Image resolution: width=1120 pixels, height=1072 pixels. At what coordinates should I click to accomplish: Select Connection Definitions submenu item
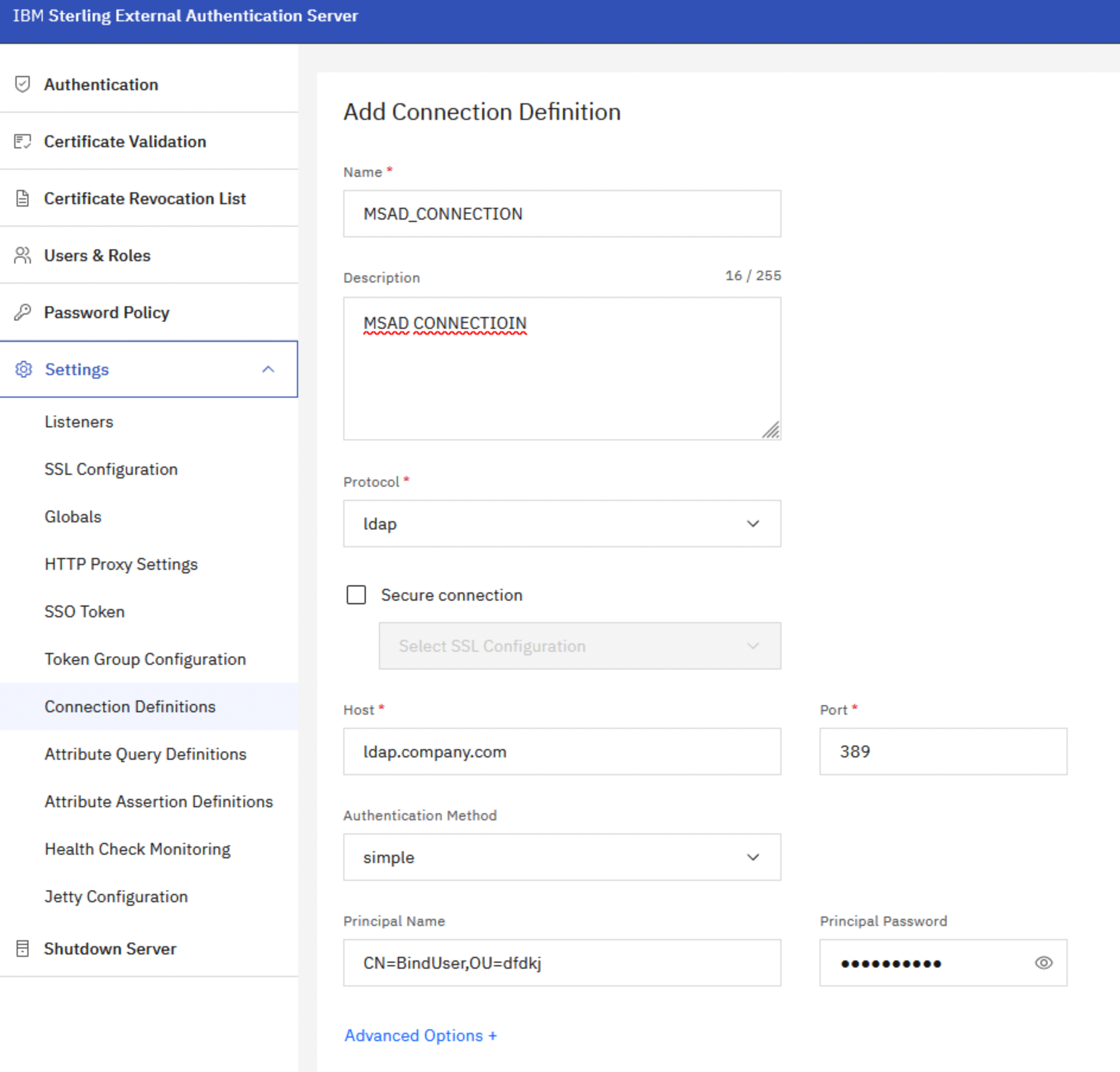[149, 706]
